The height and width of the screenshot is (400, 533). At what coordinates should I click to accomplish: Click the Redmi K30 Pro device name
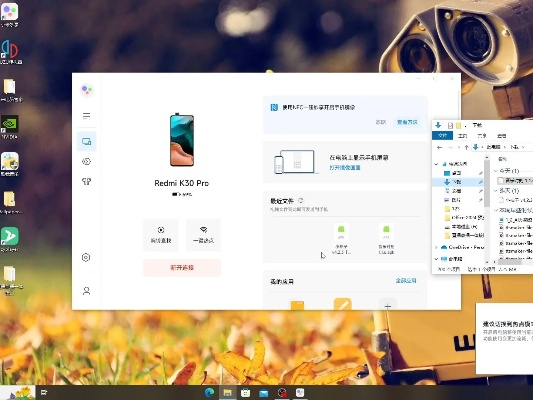[x=182, y=183]
